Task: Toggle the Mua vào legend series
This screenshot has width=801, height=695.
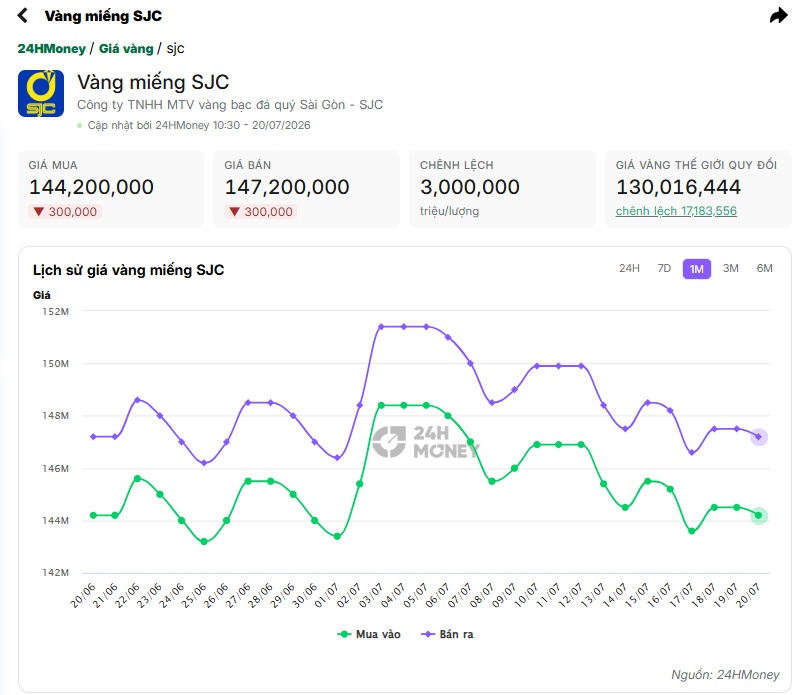Action: [369, 634]
